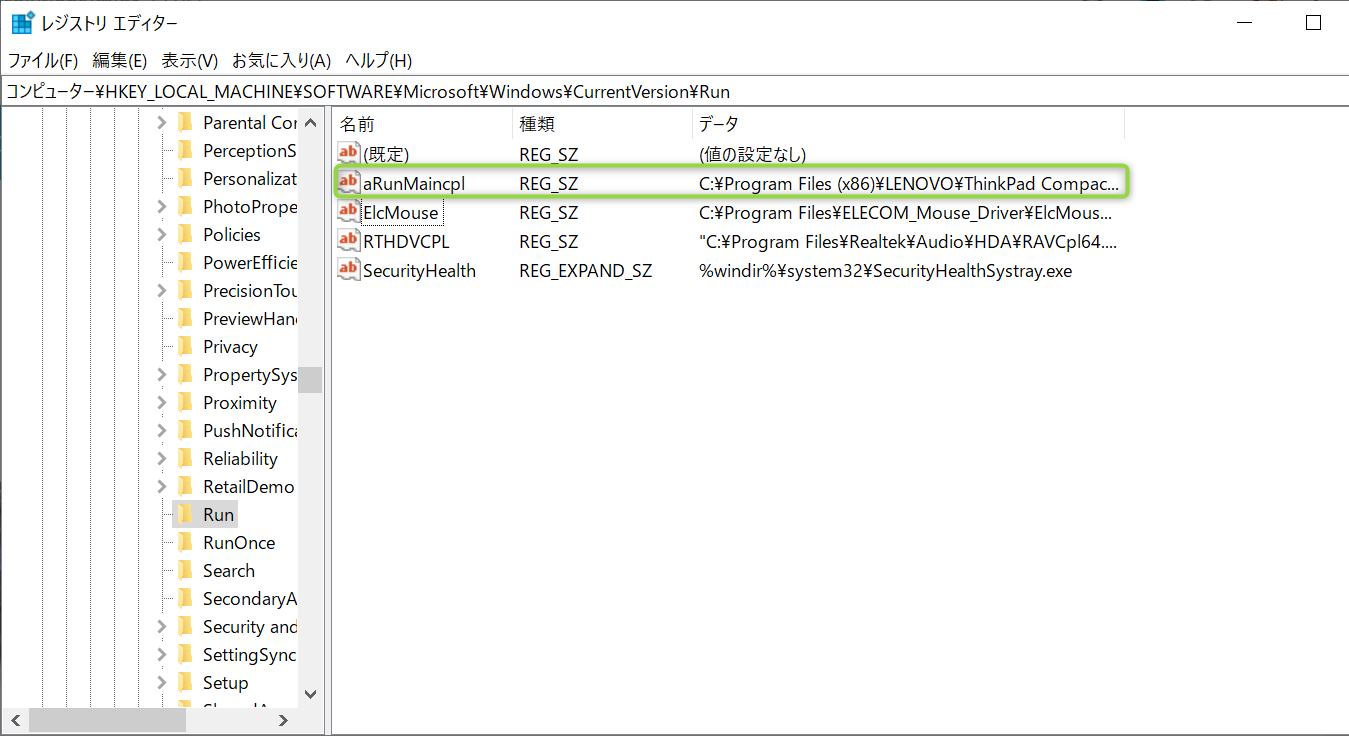Click the (既定) default value icon
The image size is (1349, 736).
348,154
